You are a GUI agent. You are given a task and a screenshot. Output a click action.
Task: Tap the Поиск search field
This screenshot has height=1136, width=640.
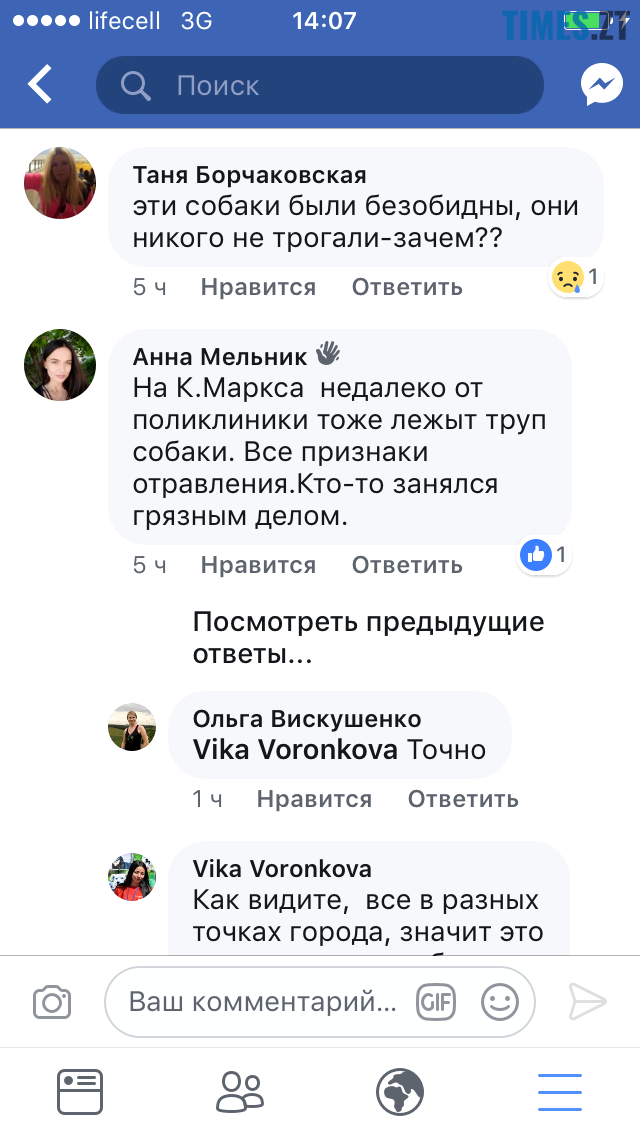[x=320, y=86]
